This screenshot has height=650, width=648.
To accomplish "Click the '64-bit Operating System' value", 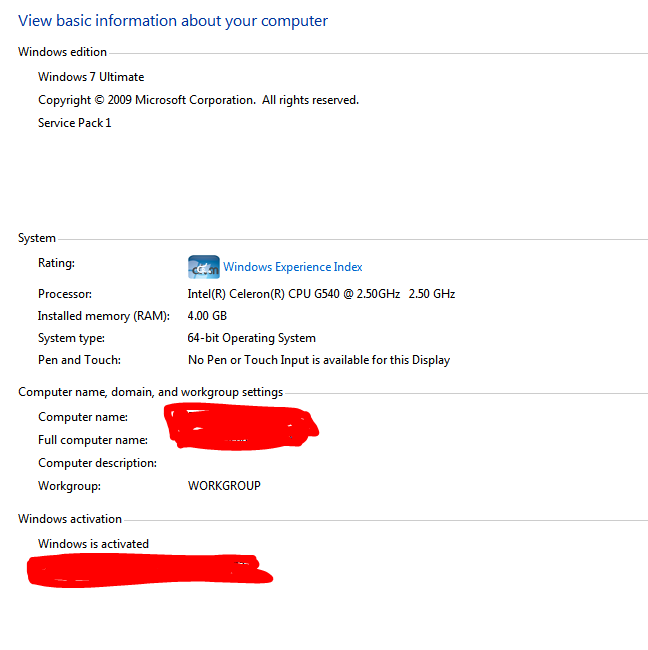I will click(252, 338).
